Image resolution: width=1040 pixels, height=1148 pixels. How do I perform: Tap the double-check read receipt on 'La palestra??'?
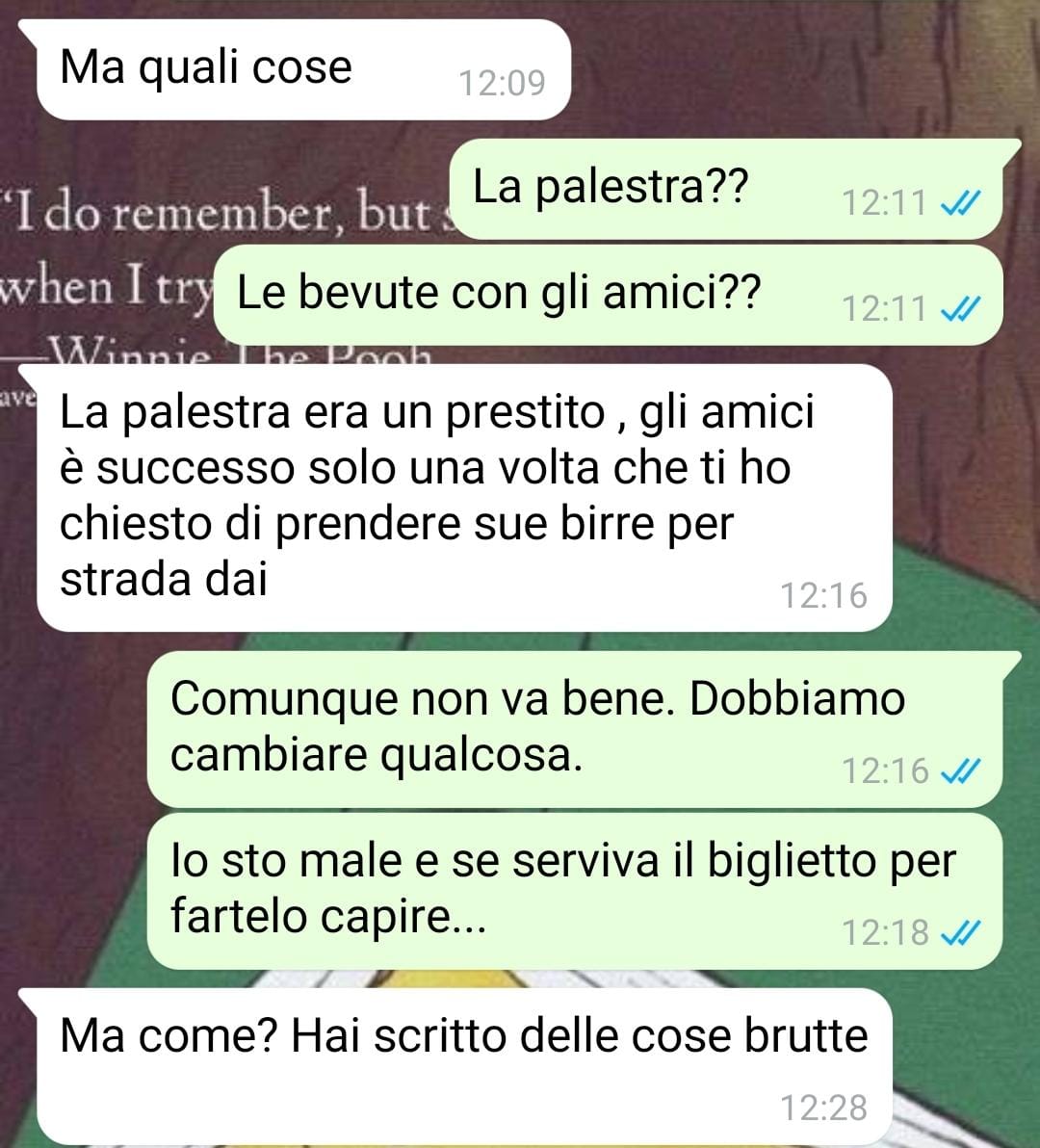click(x=959, y=203)
